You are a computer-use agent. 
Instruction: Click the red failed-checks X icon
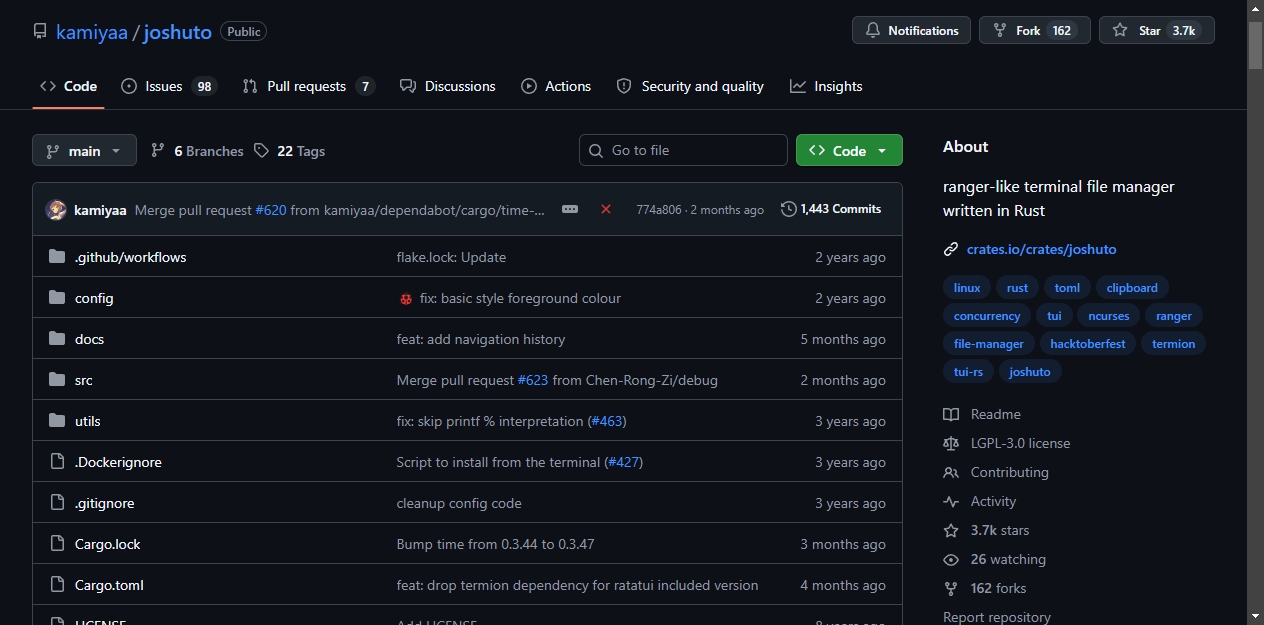(x=606, y=209)
